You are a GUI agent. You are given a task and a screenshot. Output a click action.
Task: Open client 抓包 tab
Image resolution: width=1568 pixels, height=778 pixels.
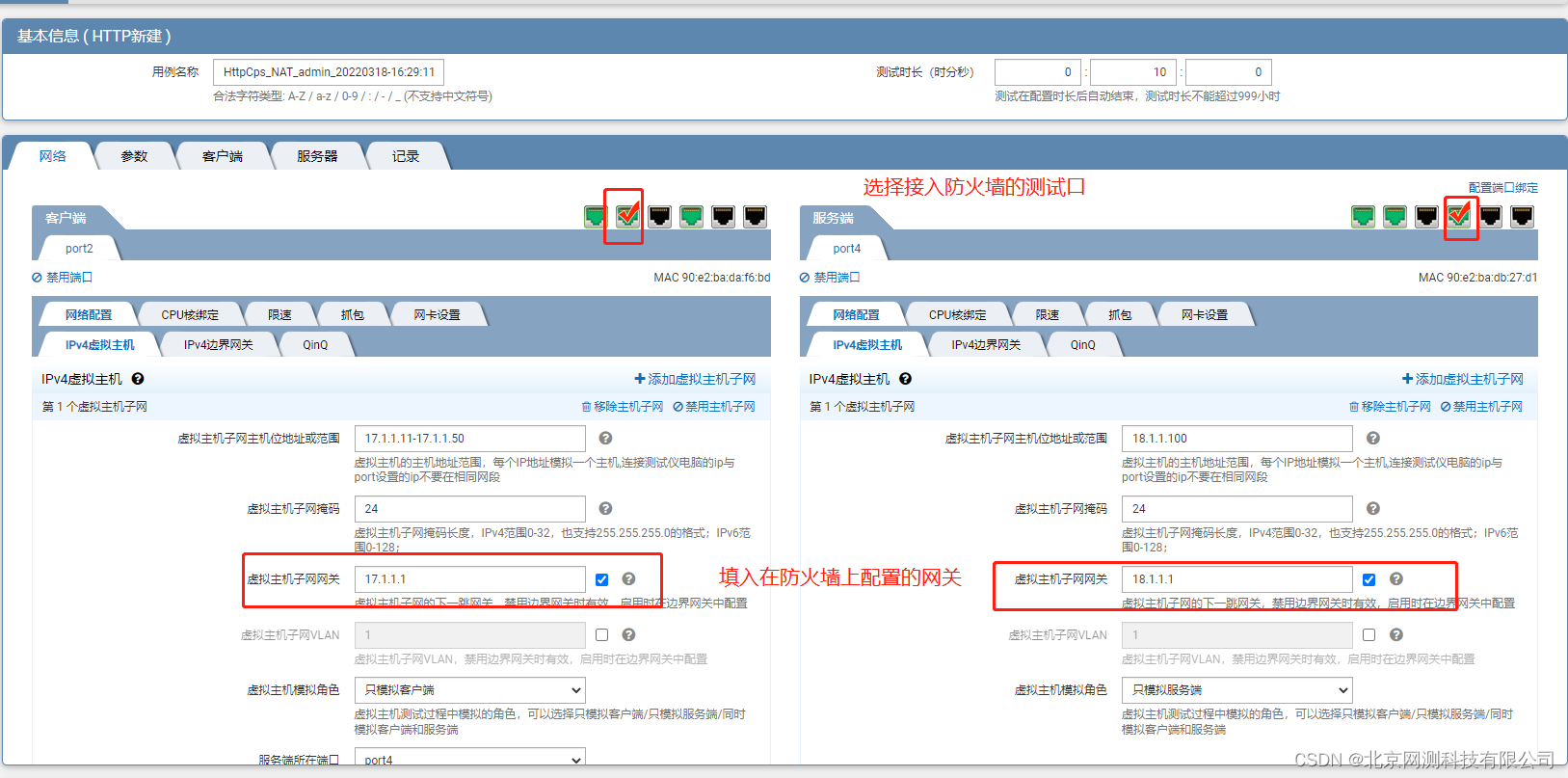pyautogui.click(x=353, y=315)
